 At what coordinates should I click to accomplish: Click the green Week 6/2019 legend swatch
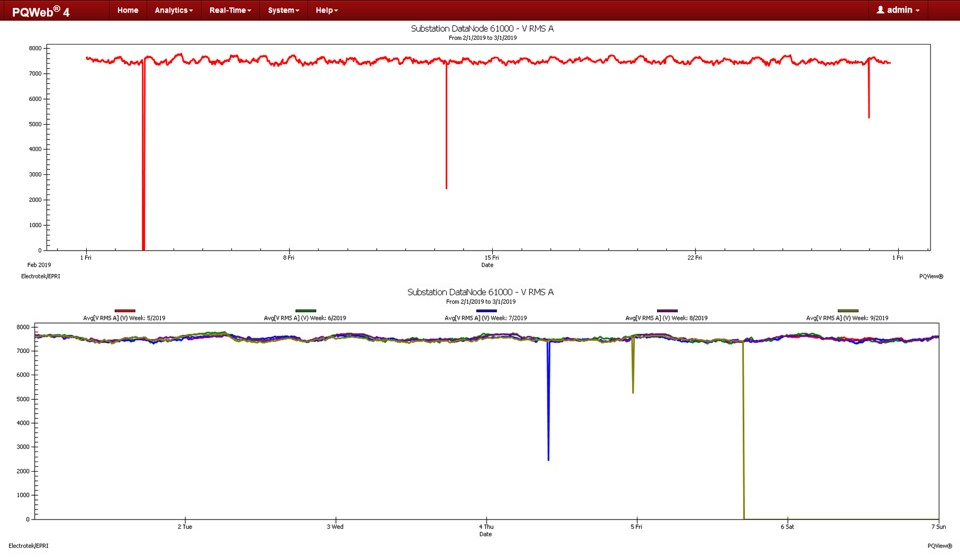pos(306,311)
